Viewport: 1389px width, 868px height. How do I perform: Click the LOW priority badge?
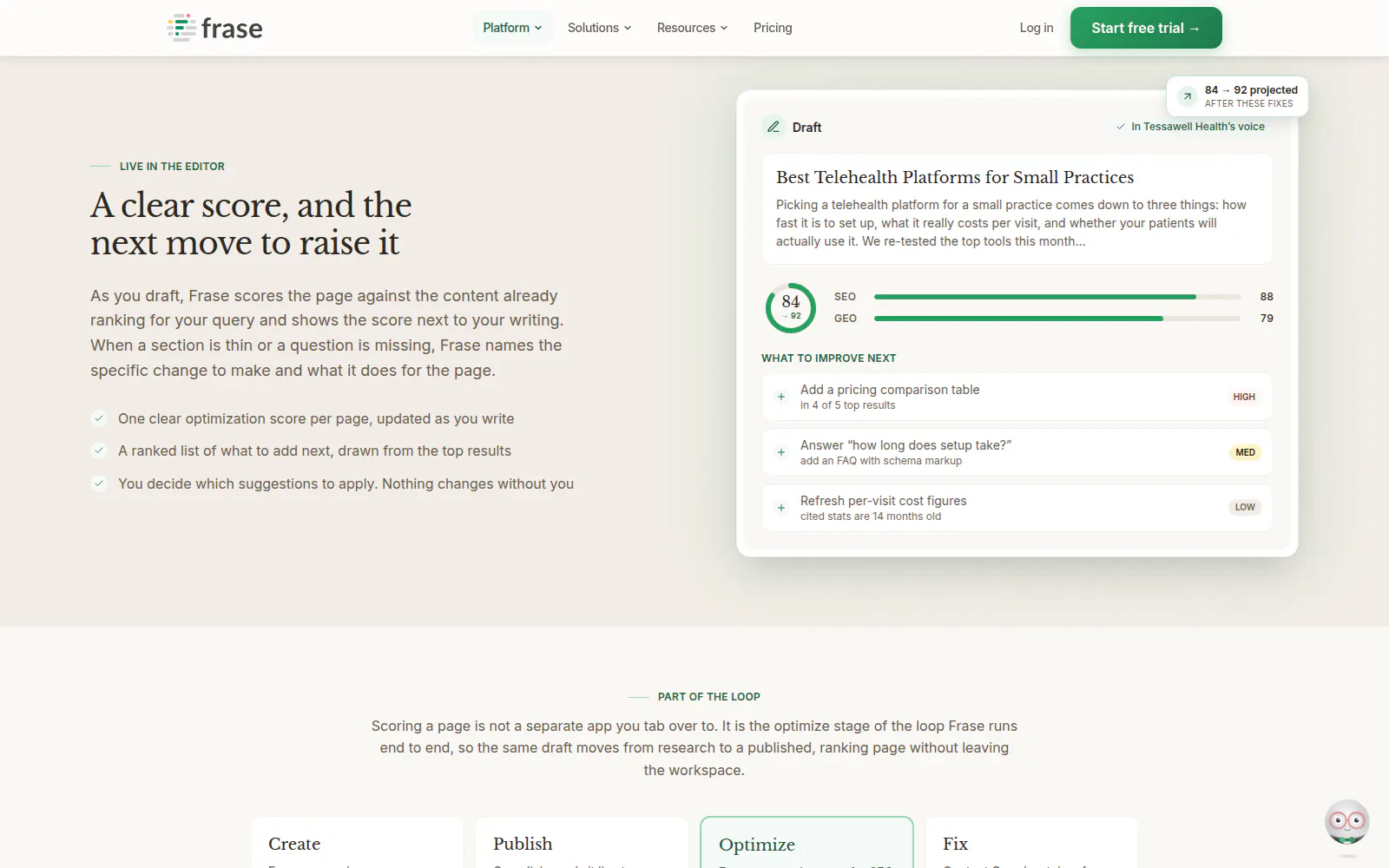point(1245,507)
